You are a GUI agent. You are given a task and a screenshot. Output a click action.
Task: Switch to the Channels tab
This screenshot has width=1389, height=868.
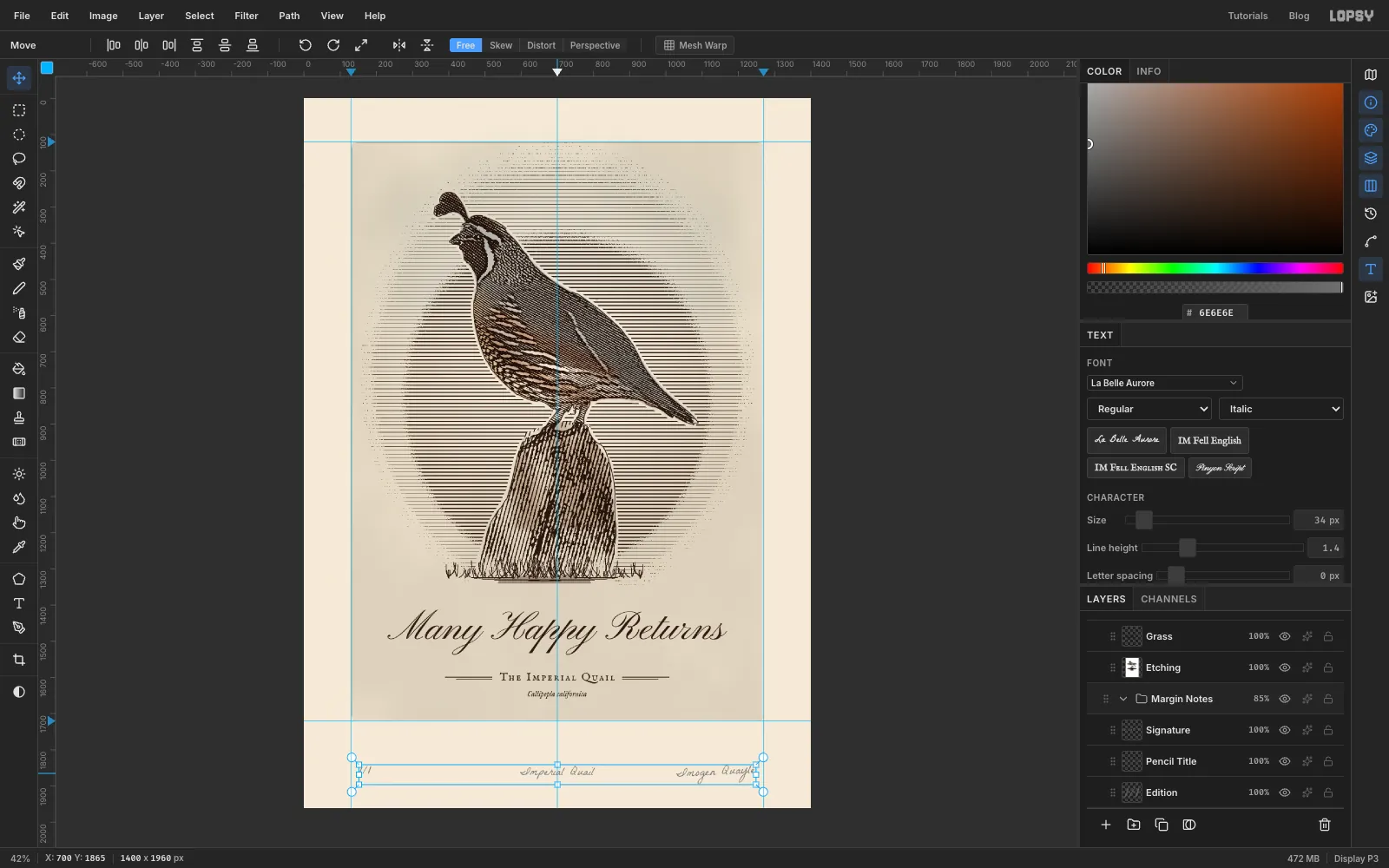1168,599
